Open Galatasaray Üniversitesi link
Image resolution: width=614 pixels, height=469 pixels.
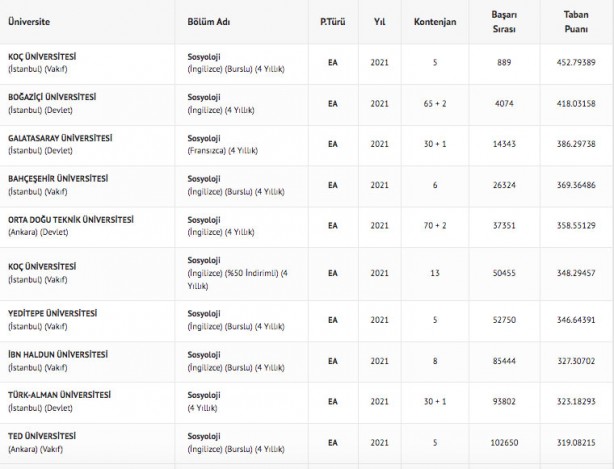point(59,136)
